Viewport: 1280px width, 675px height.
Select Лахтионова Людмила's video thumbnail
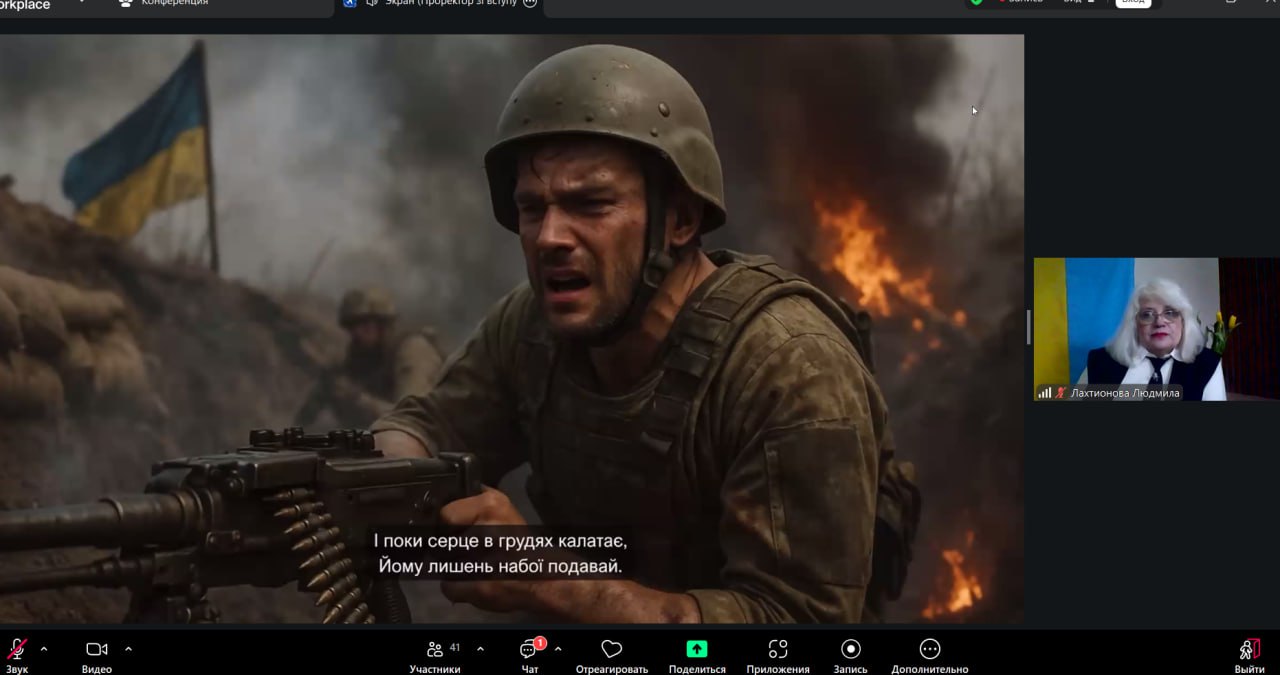click(x=1126, y=328)
